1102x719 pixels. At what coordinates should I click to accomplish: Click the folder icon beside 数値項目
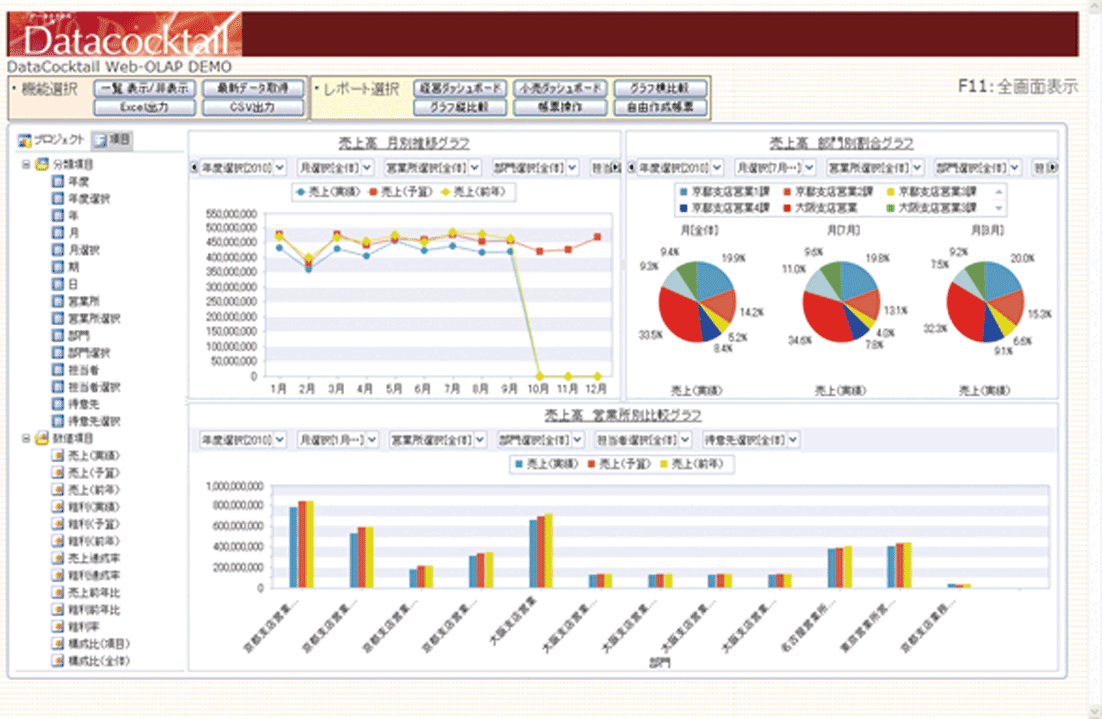click(42, 439)
